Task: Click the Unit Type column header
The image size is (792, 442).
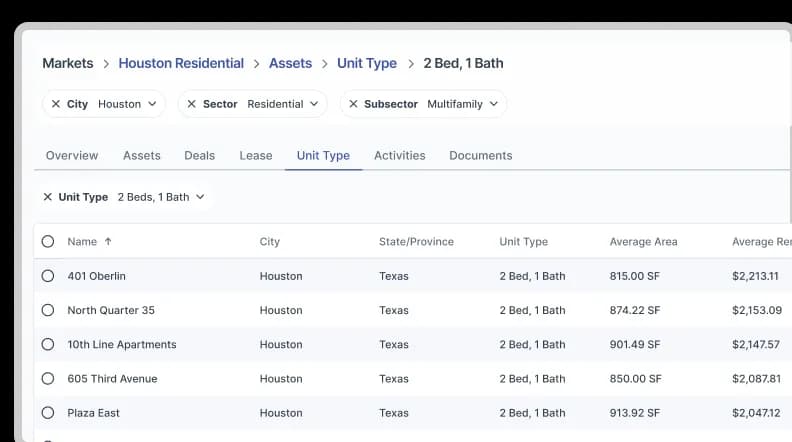Action: pos(524,242)
